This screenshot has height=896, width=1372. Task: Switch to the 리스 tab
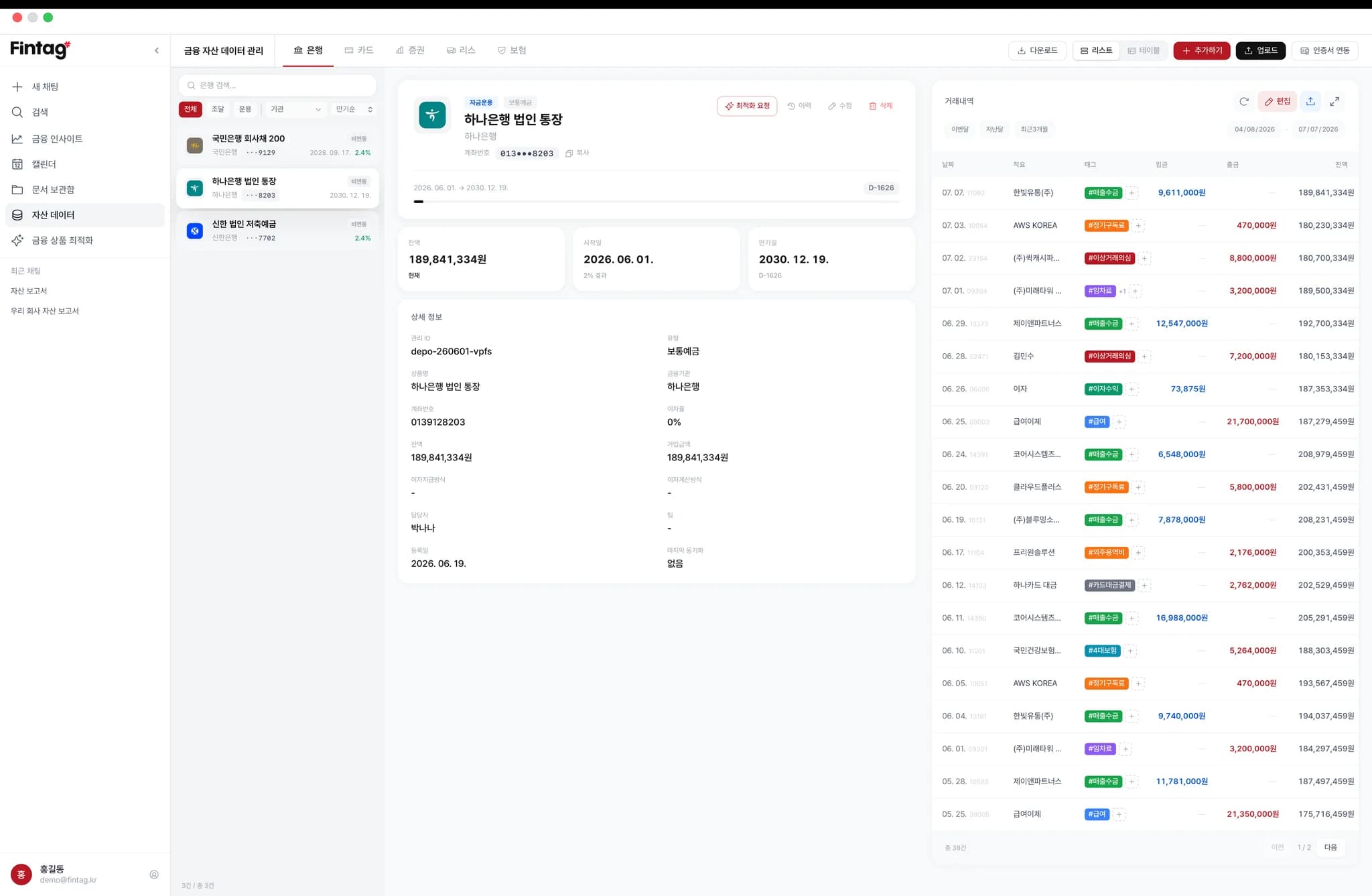click(x=461, y=50)
